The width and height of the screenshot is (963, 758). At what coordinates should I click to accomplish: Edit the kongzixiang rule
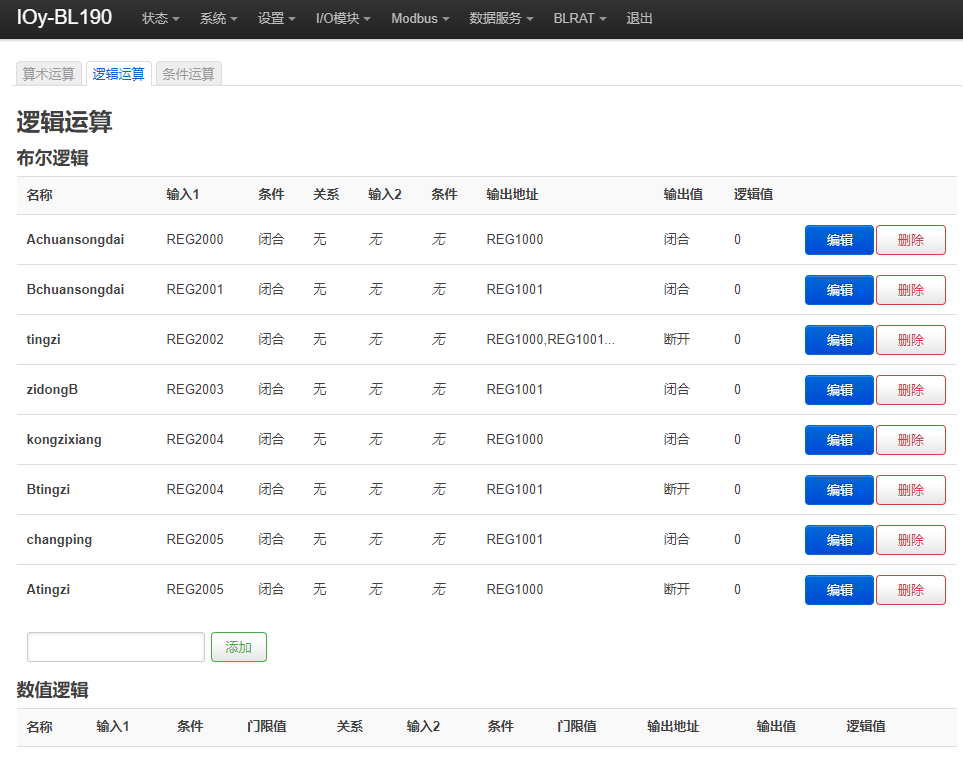point(839,440)
